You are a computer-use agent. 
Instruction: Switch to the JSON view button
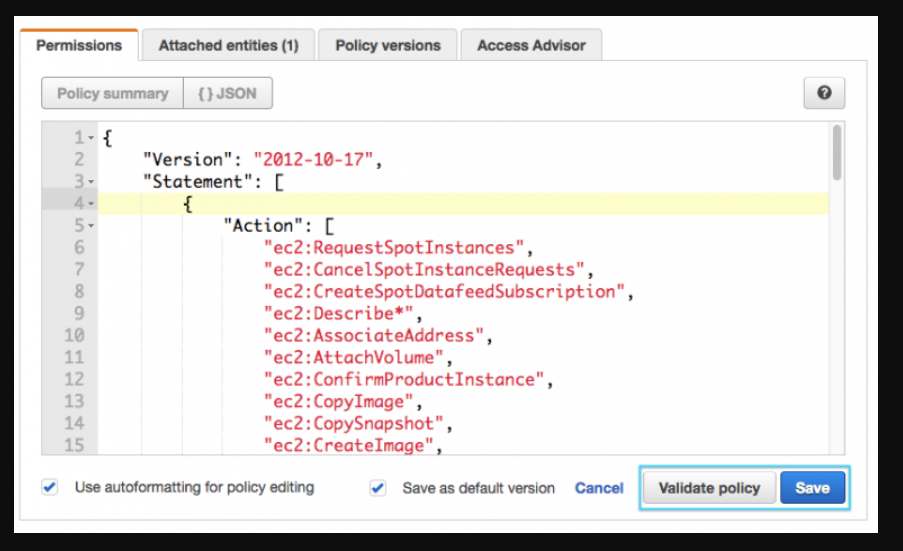click(228, 93)
